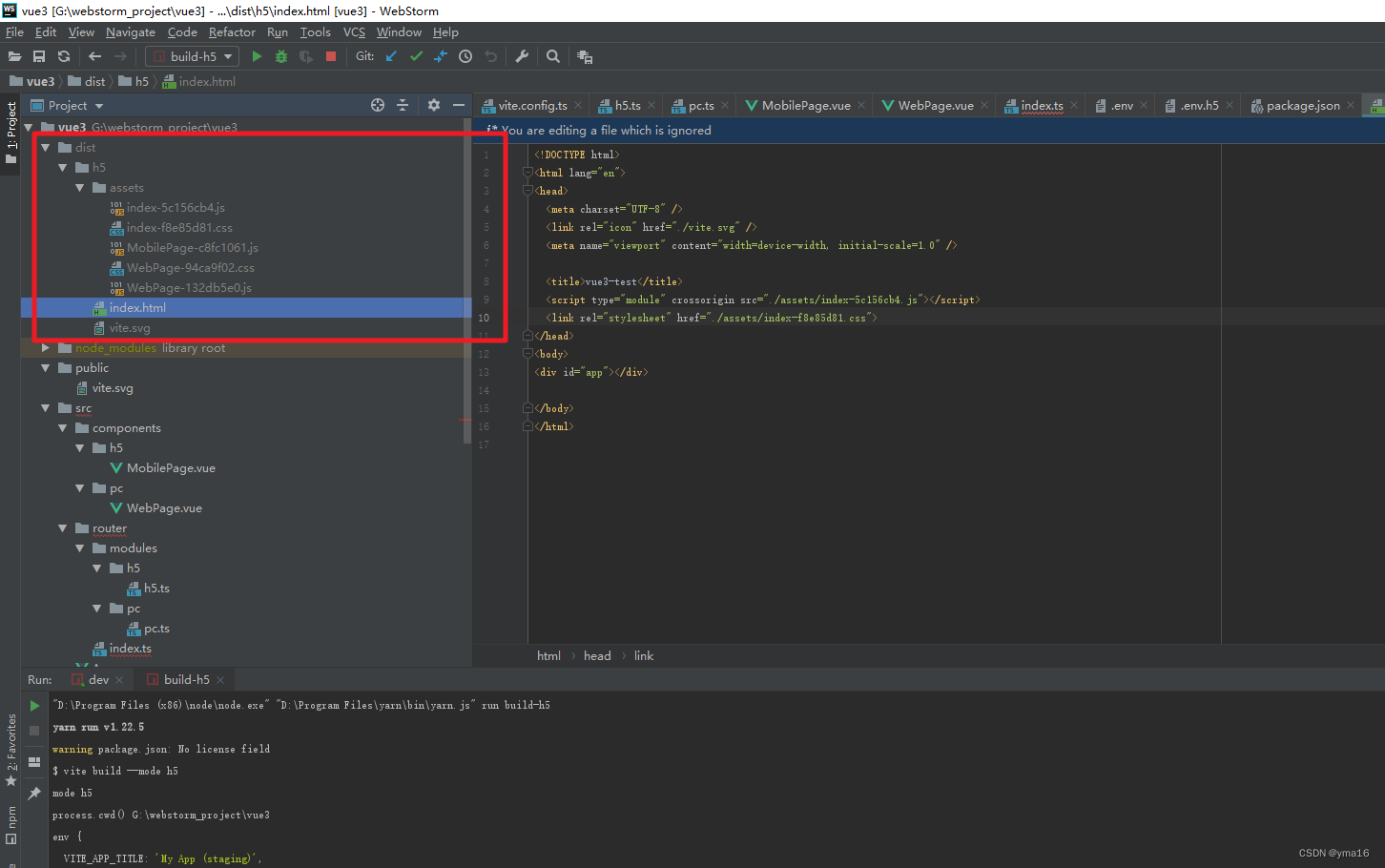Commit changes with the green checkmark icon

tap(416, 56)
